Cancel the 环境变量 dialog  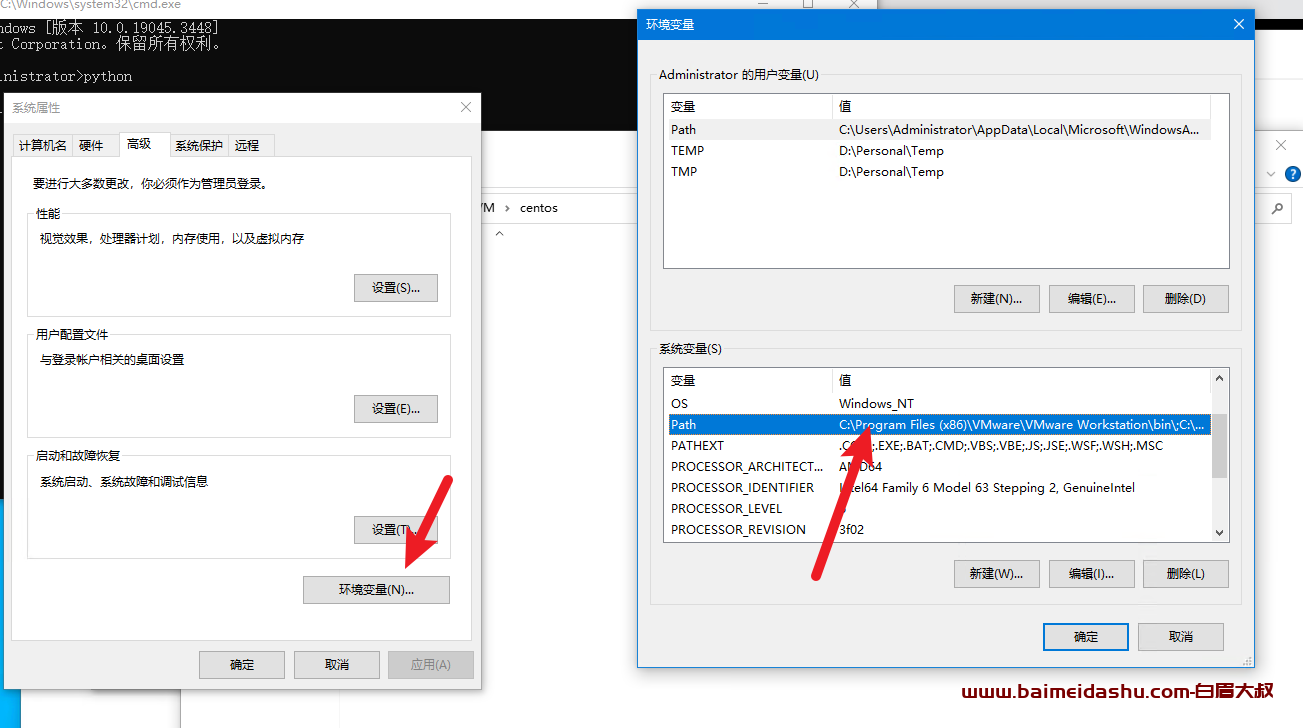(1181, 637)
